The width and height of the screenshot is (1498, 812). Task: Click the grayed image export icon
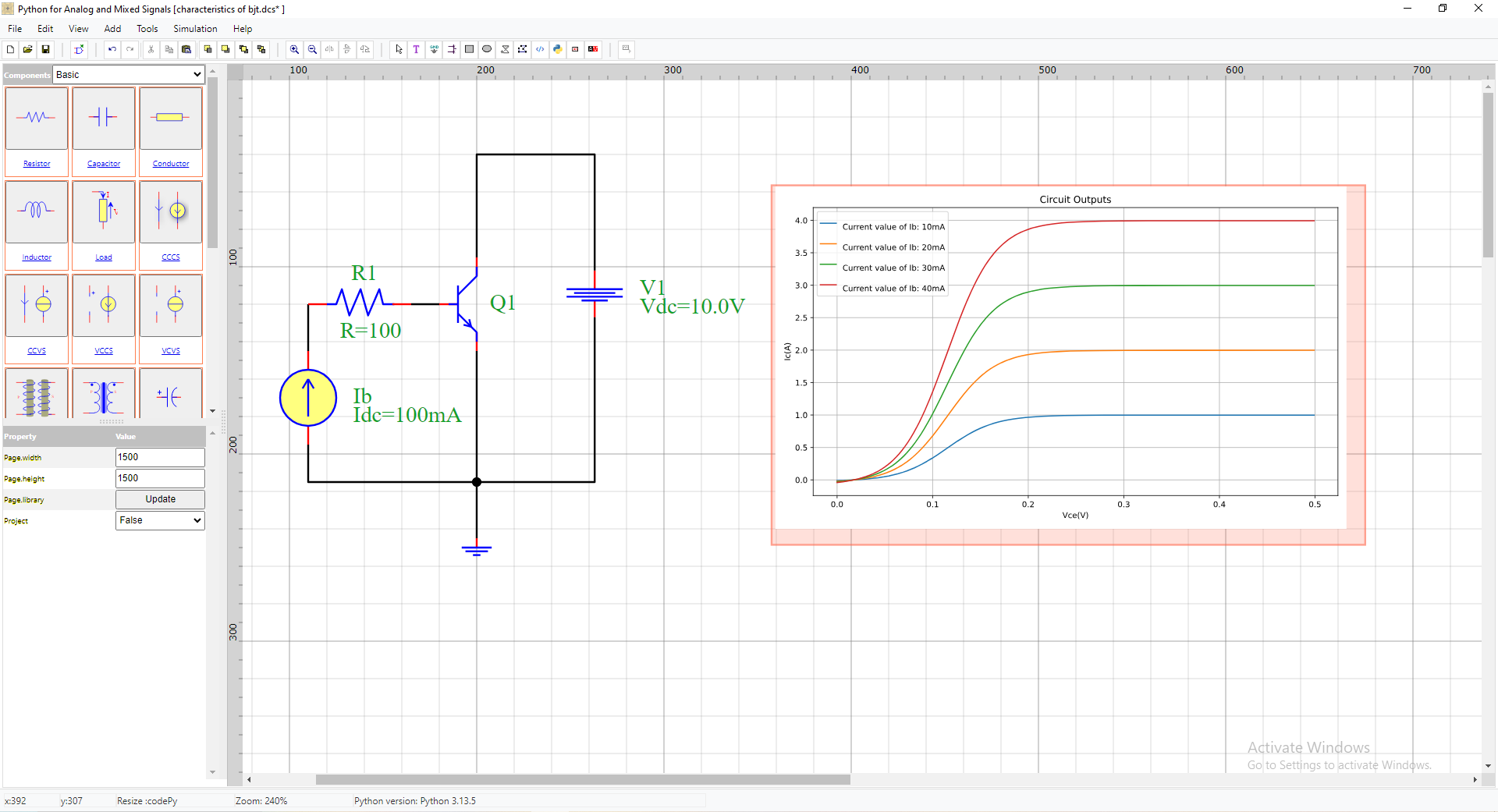coord(626,49)
